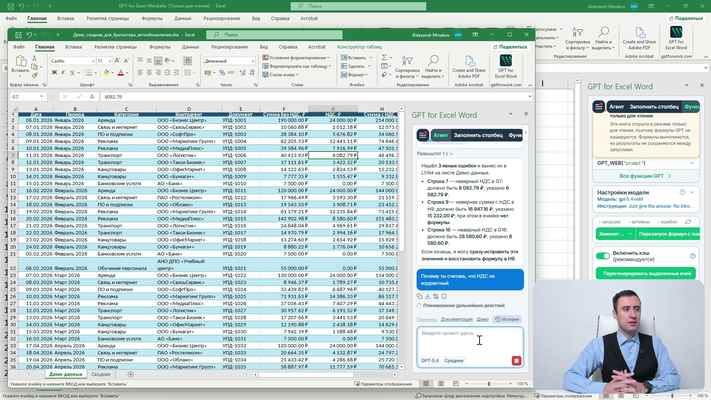
Task: Open Cell Styles in the front window
Action: tap(281, 74)
